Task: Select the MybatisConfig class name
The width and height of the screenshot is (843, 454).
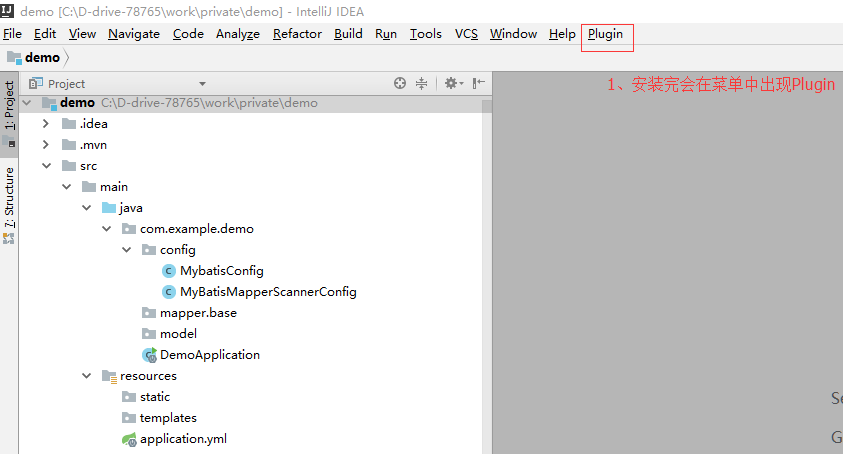Action: click(x=222, y=271)
